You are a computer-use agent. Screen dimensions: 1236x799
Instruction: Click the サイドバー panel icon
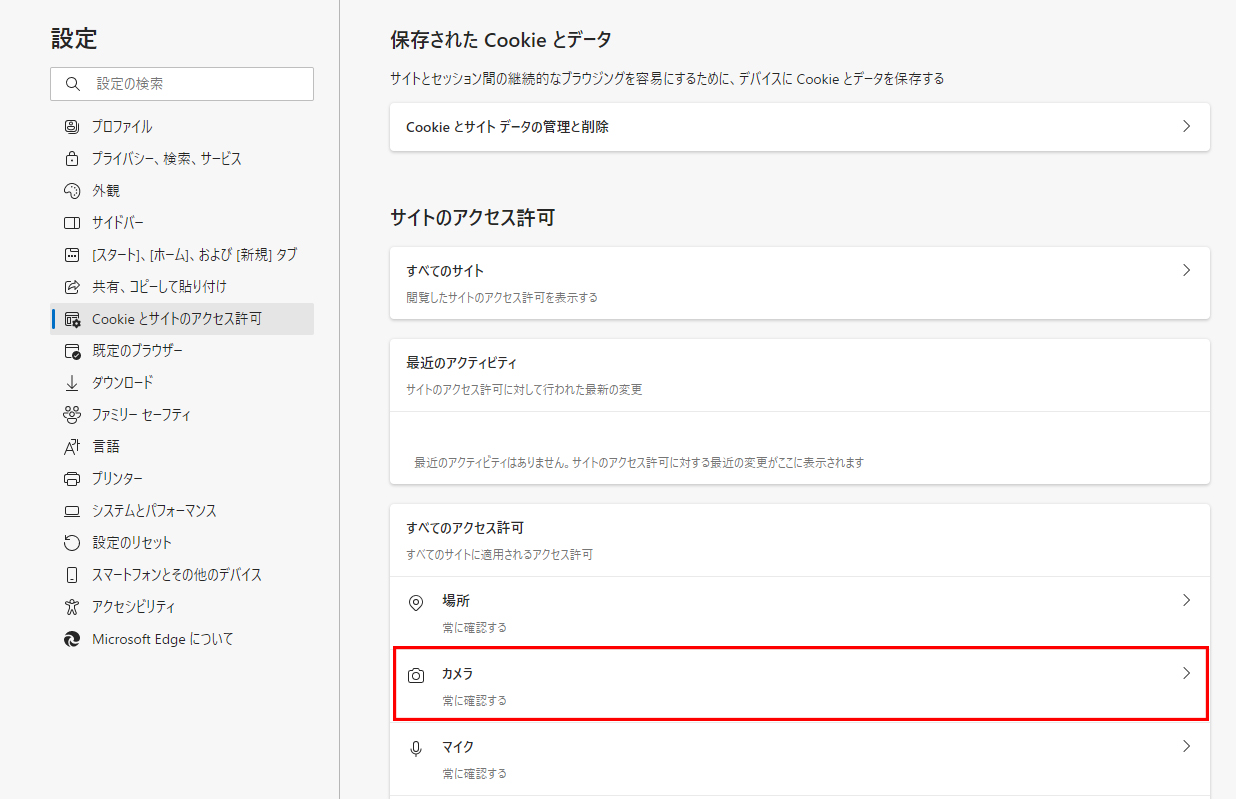tap(71, 223)
